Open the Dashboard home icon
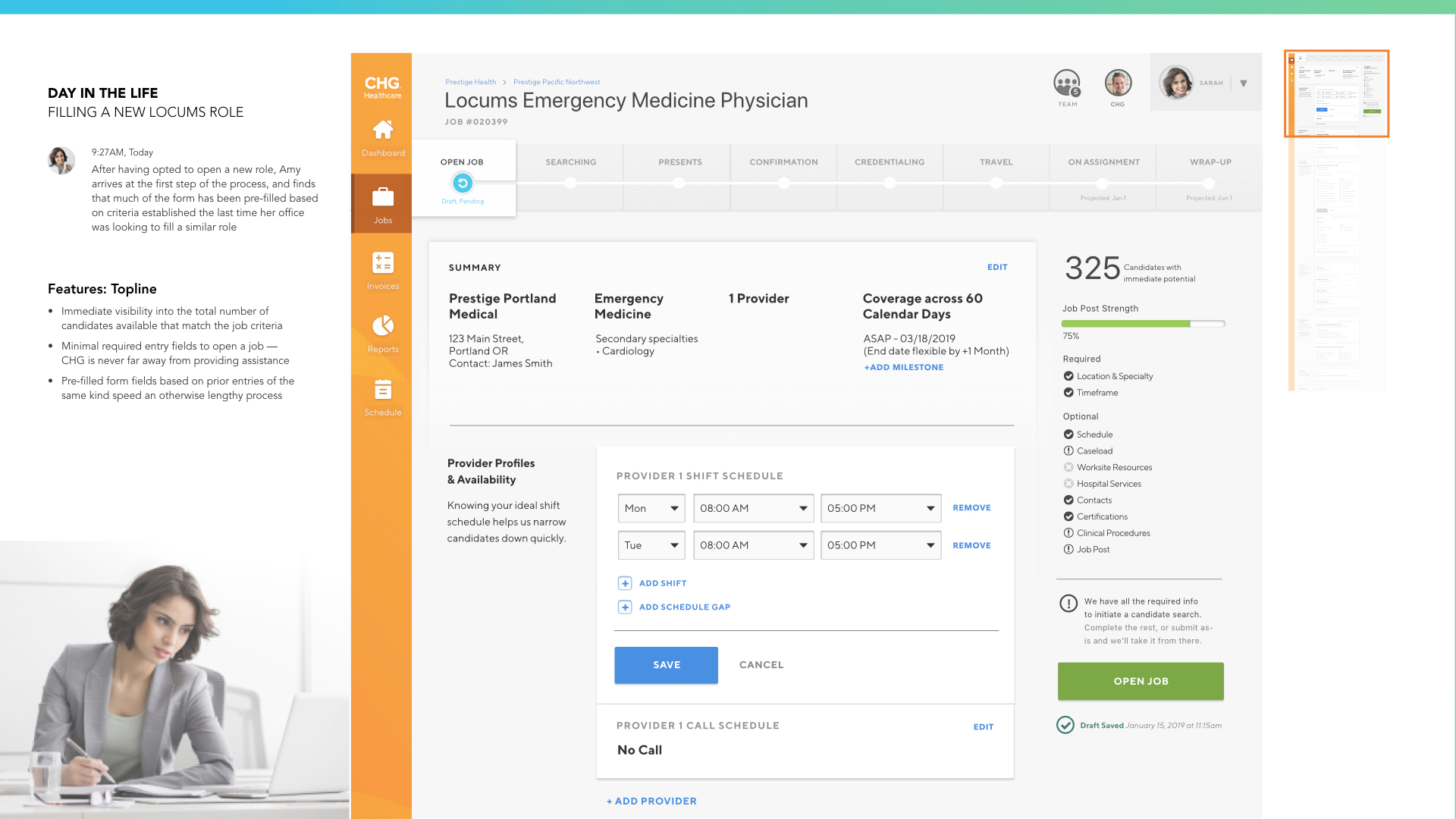The height and width of the screenshot is (819, 1456). pos(383,130)
